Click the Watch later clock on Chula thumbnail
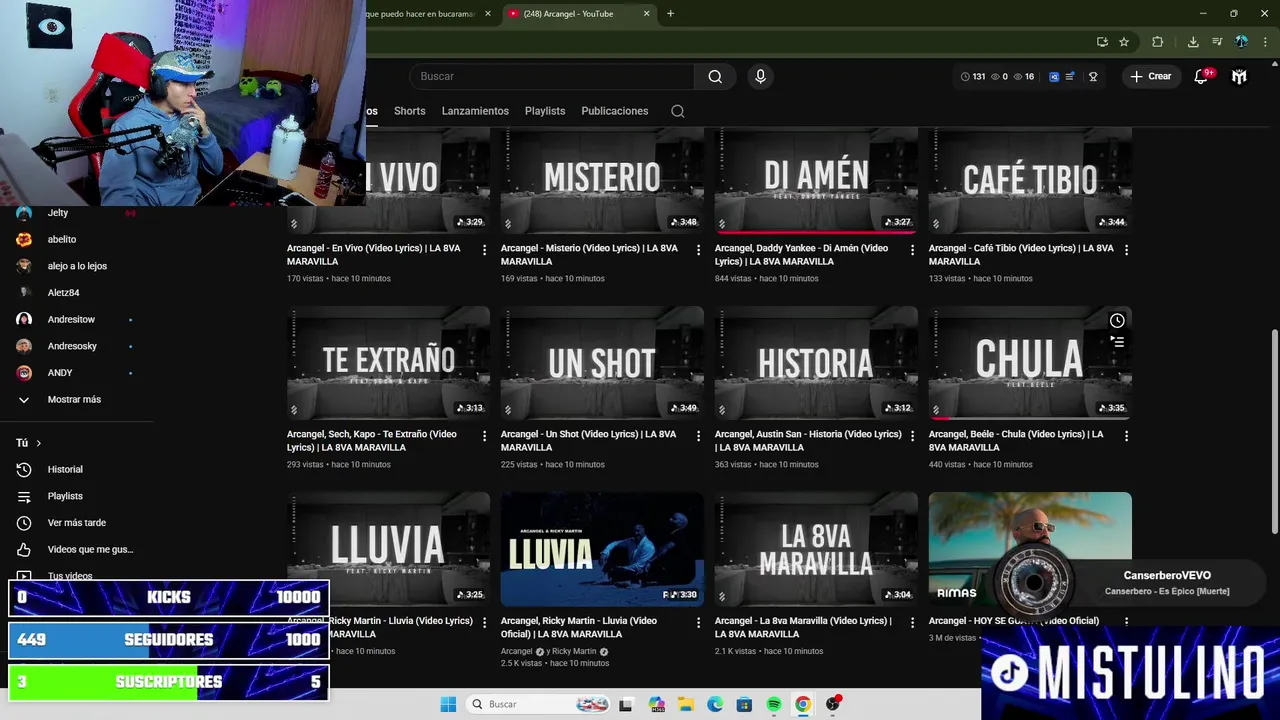Viewport: 1280px width, 720px height. point(1117,321)
